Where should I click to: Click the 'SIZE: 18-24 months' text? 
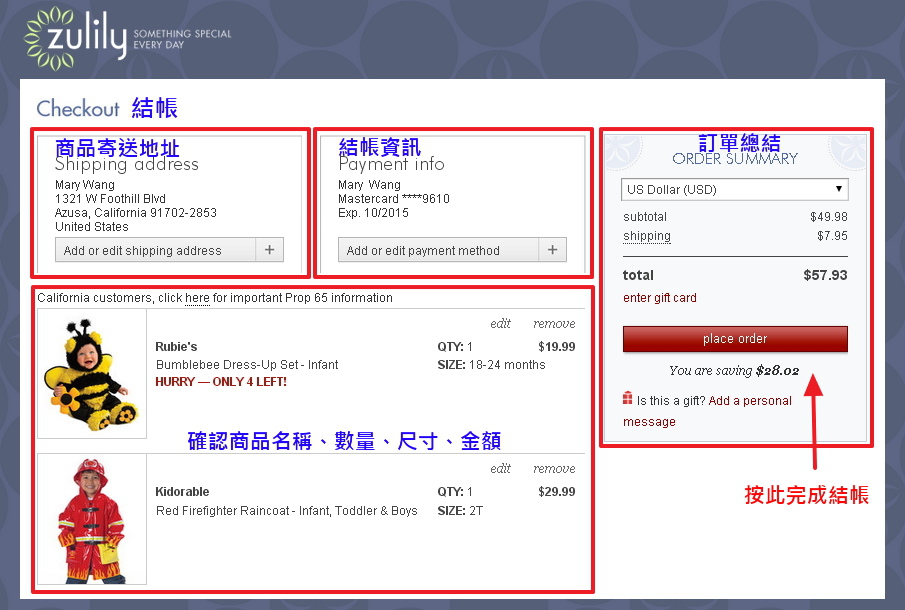tap(491, 365)
